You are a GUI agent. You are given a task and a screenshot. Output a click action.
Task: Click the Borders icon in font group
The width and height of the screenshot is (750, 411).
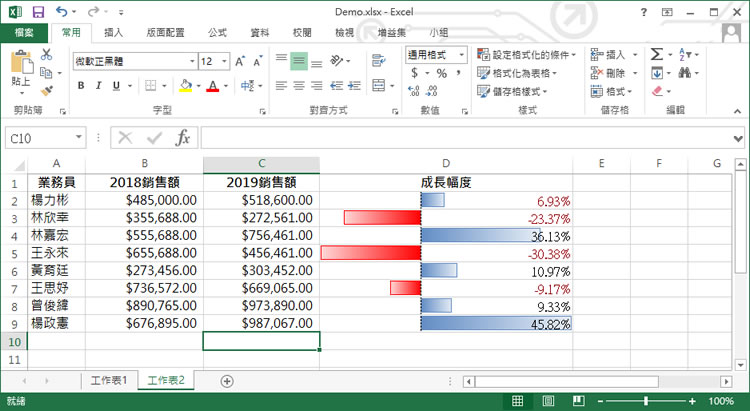(149, 86)
